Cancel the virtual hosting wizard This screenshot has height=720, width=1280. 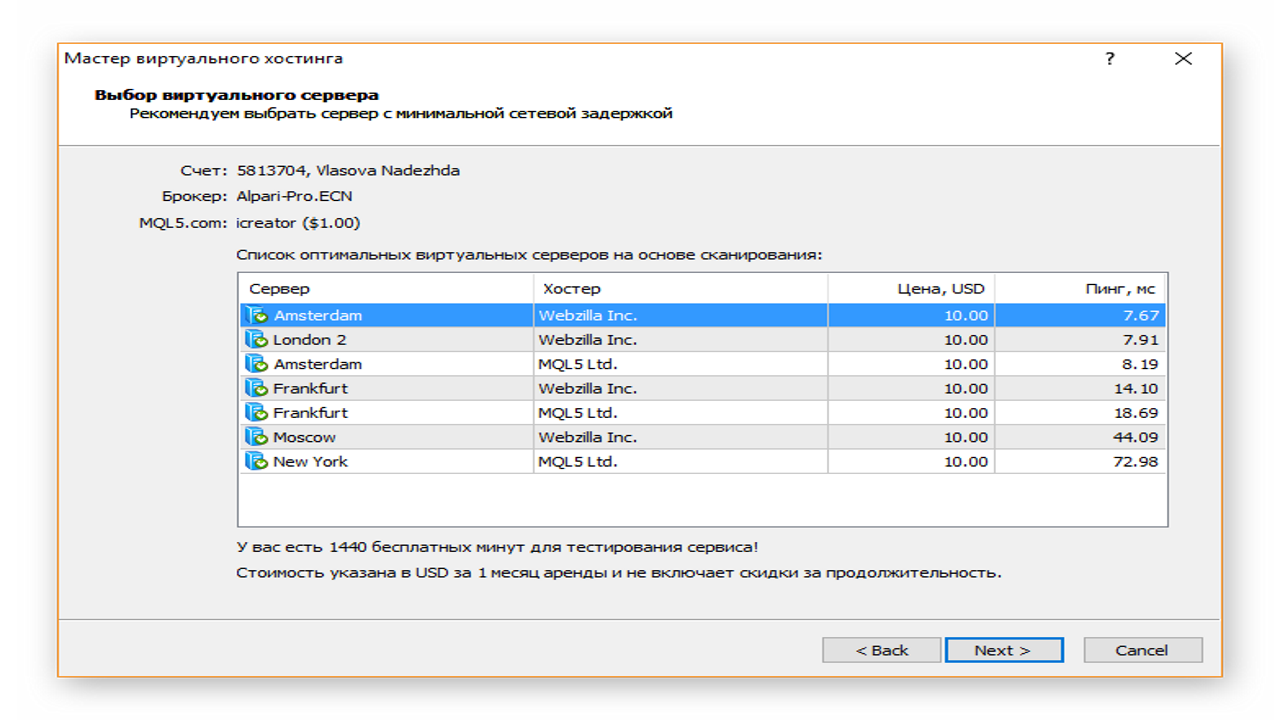click(1143, 650)
